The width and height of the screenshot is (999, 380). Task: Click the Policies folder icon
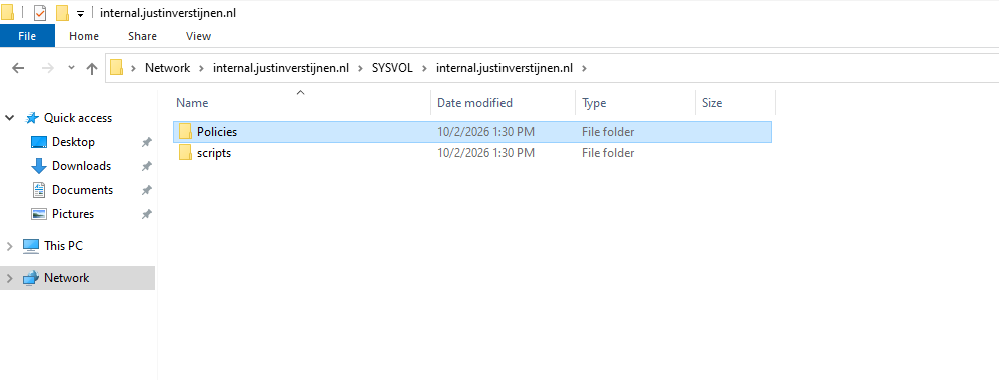click(x=185, y=132)
